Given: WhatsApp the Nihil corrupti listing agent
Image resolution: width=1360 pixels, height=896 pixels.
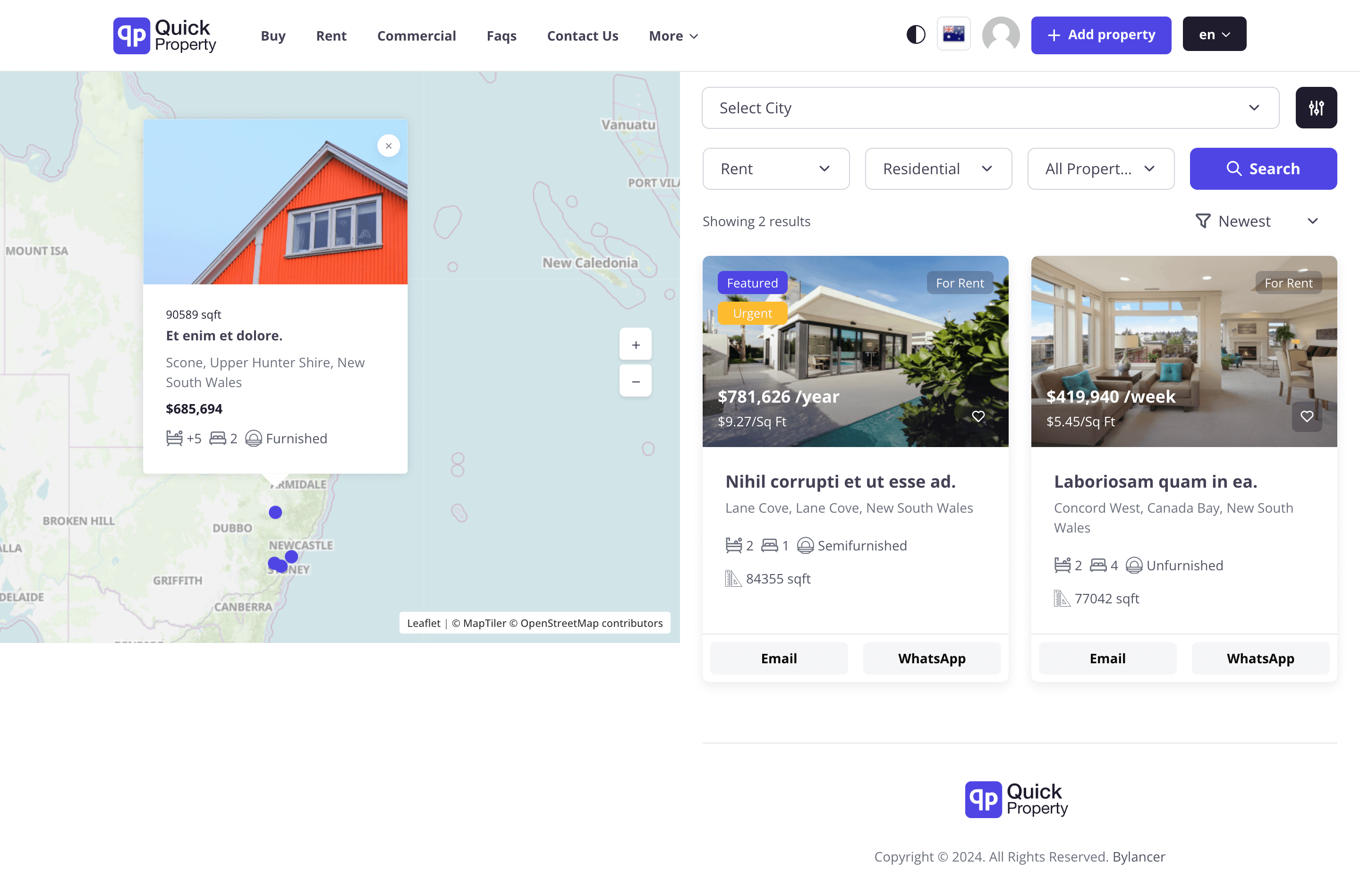Looking at the screenshot, I should [x=931, y=658].
